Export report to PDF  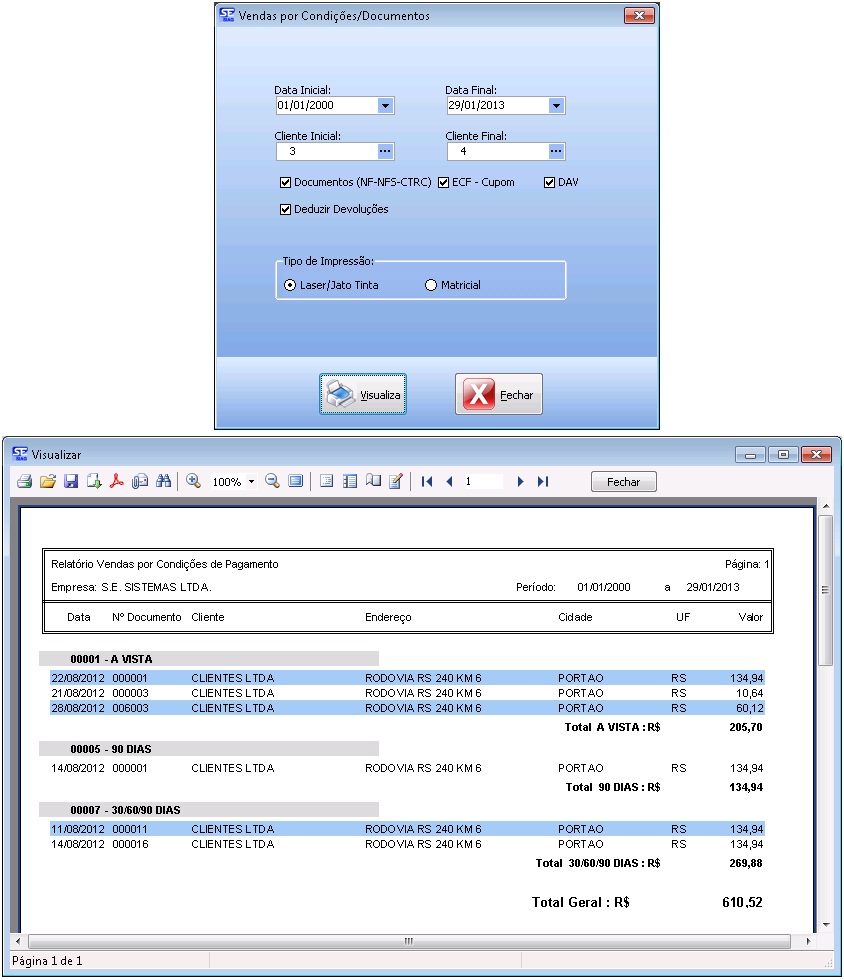click(x=117, y=482)
